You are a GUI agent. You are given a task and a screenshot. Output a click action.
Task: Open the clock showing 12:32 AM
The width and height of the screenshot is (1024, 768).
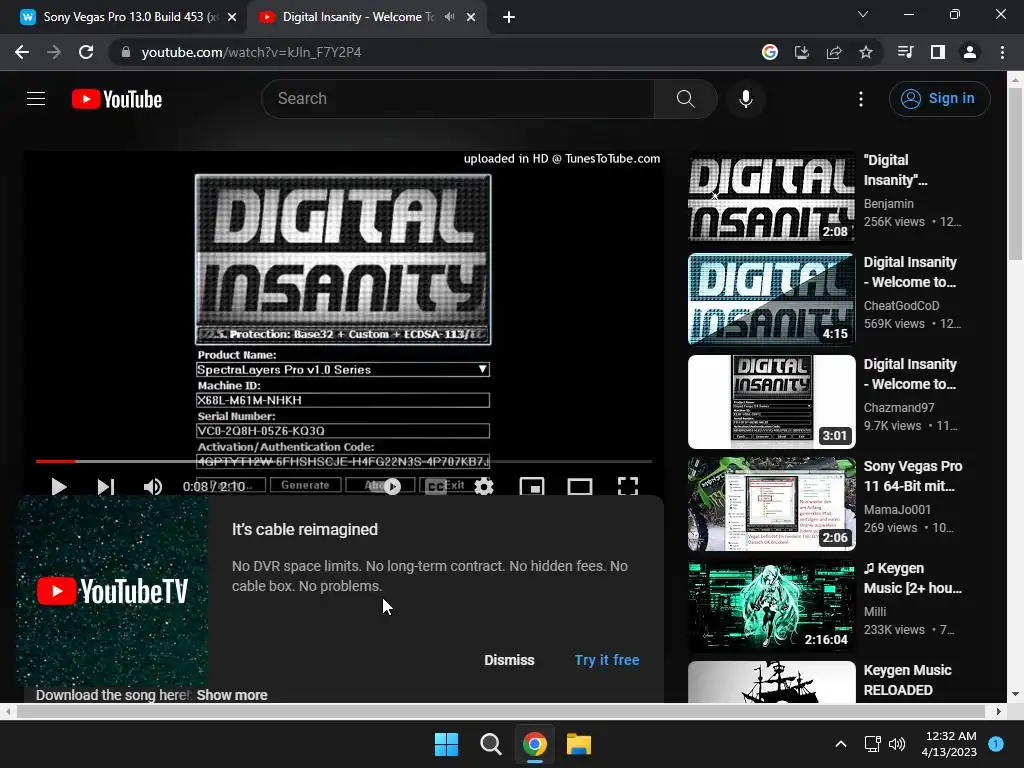tap(950, 744)
